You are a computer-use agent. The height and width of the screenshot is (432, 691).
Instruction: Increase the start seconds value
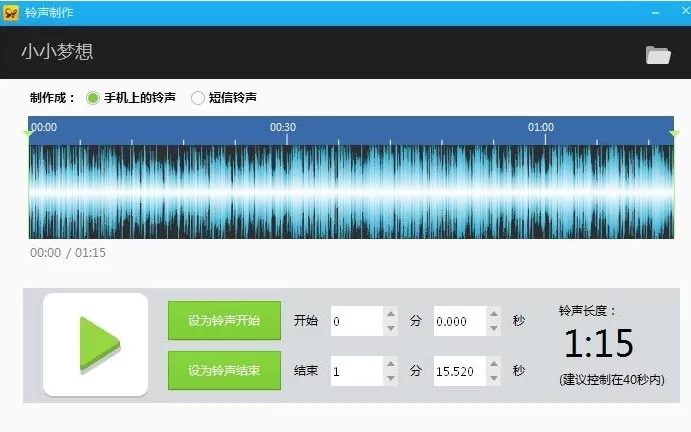point(494,314)
